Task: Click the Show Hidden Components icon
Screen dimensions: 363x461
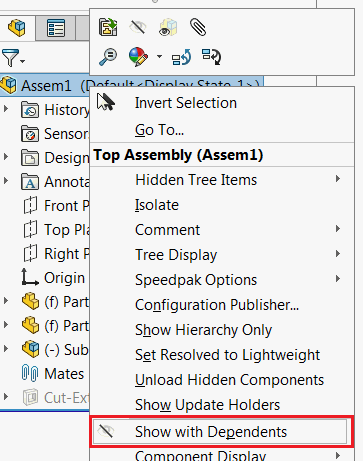Action: click(168, 27)
